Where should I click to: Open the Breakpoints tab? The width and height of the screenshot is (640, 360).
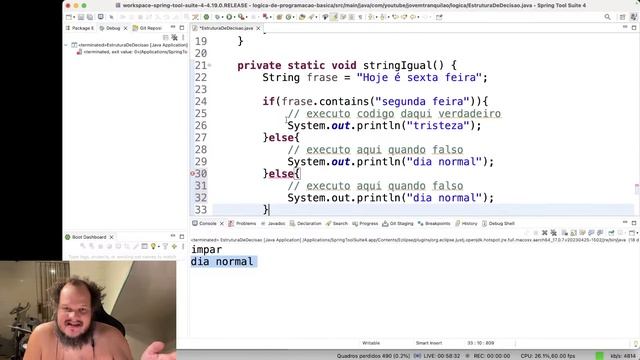[x=434, y=224]
